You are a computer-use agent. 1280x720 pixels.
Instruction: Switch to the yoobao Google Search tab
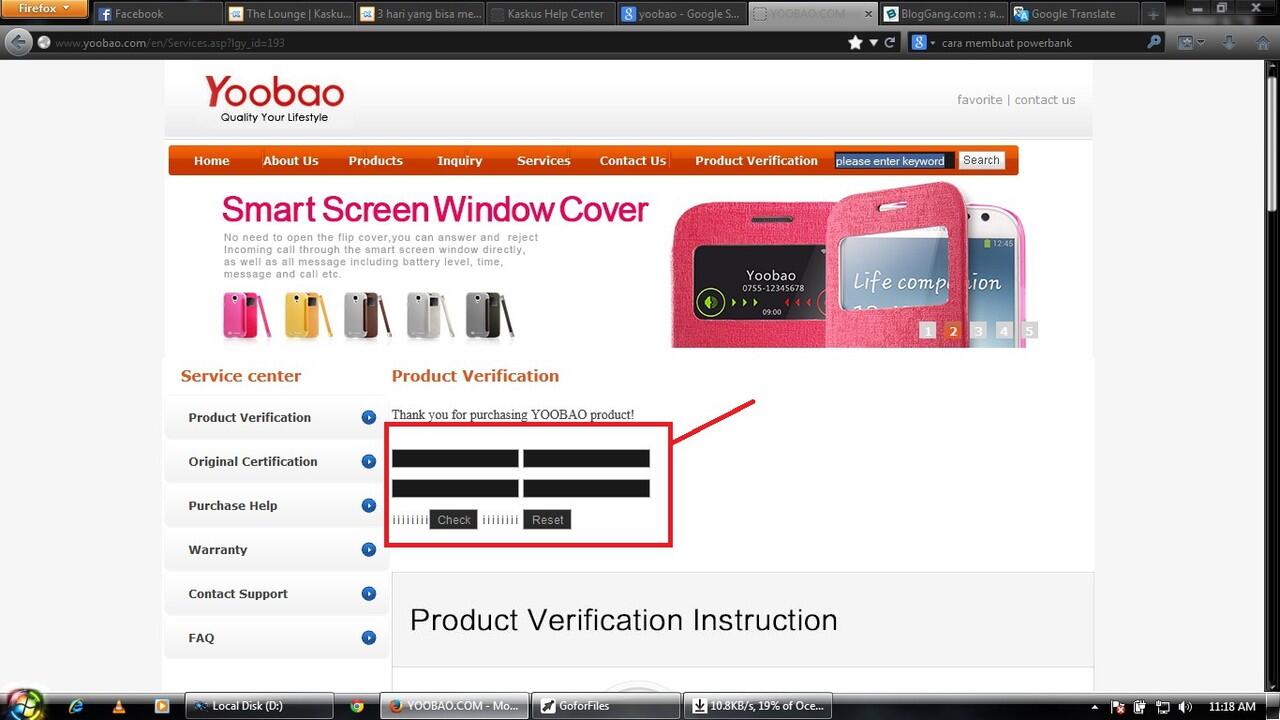[x=681, y=14]
